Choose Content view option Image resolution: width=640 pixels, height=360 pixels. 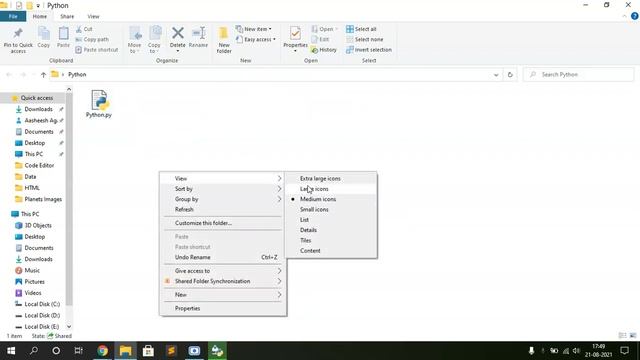pos(331,251)
